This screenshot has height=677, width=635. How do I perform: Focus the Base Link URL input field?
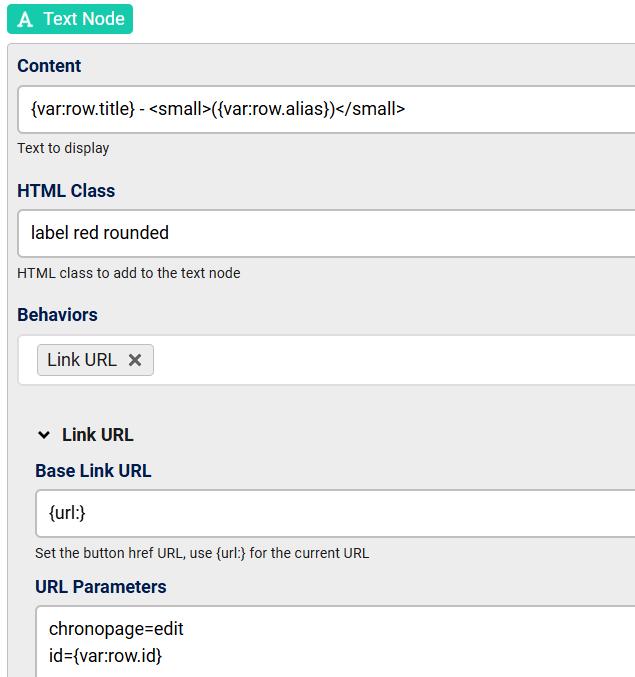click(335, 513)
